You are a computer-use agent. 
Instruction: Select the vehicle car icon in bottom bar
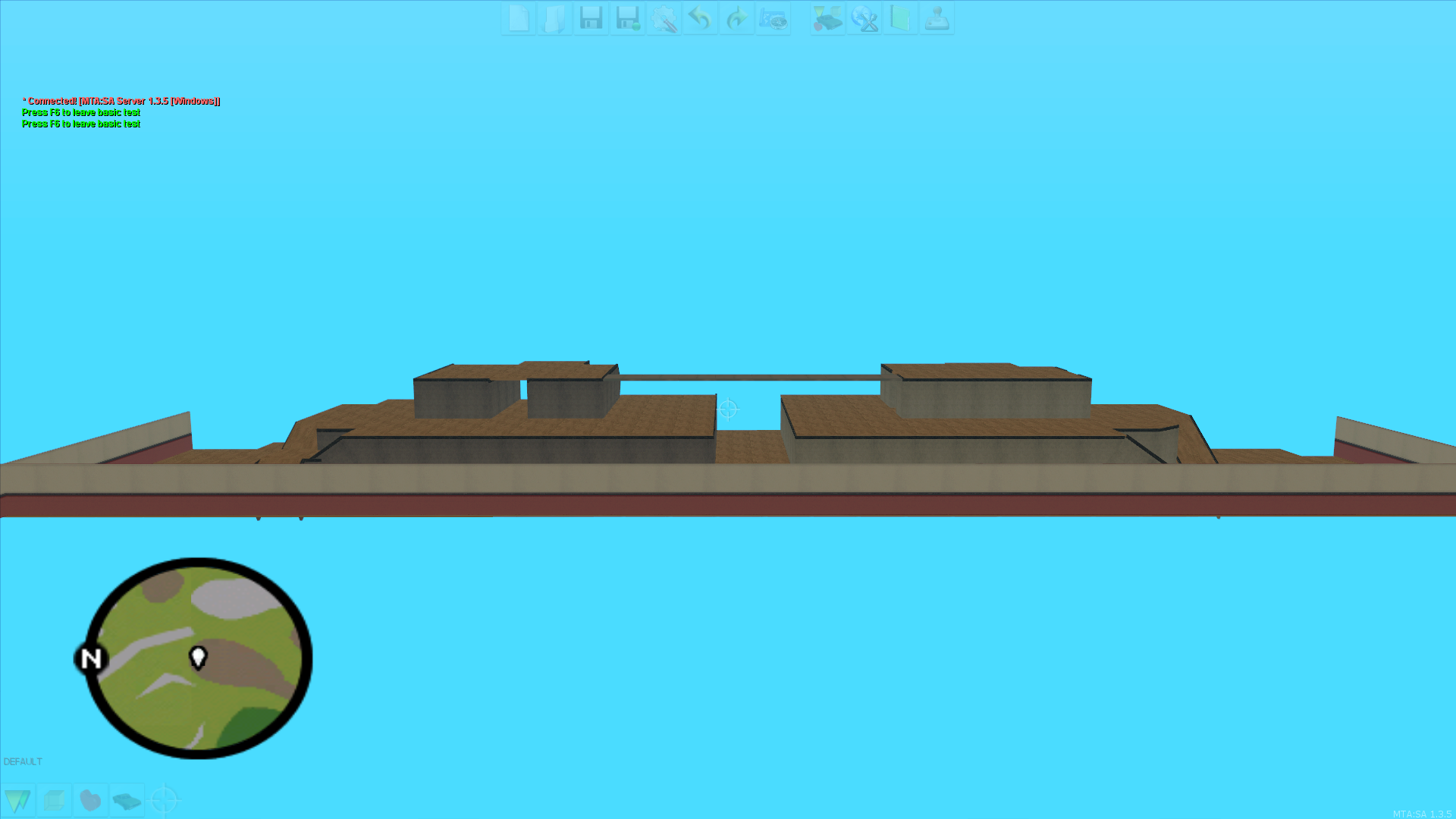tap(127, 800)
